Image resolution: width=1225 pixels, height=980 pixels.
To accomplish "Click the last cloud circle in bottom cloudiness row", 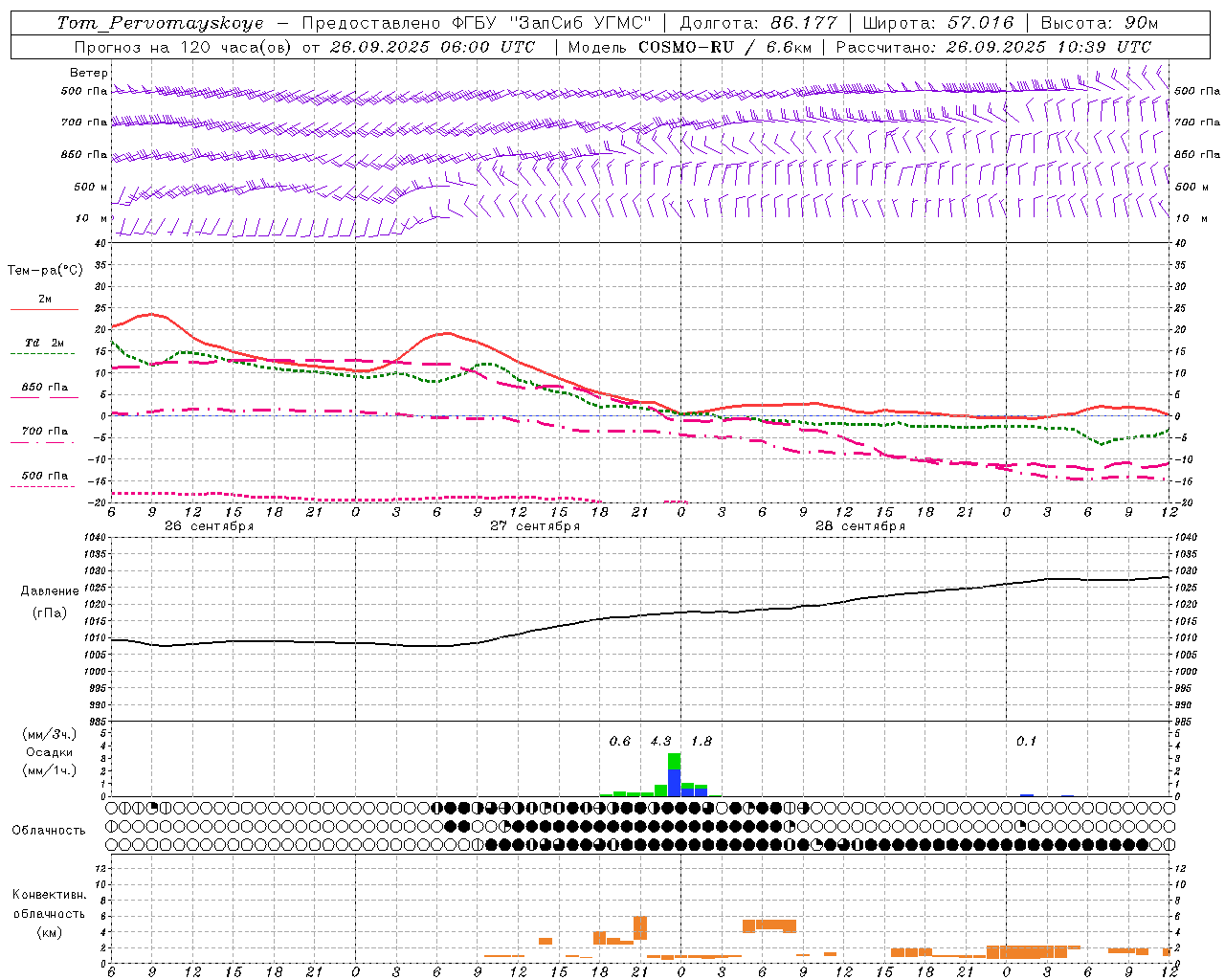I will point(1169,845).
